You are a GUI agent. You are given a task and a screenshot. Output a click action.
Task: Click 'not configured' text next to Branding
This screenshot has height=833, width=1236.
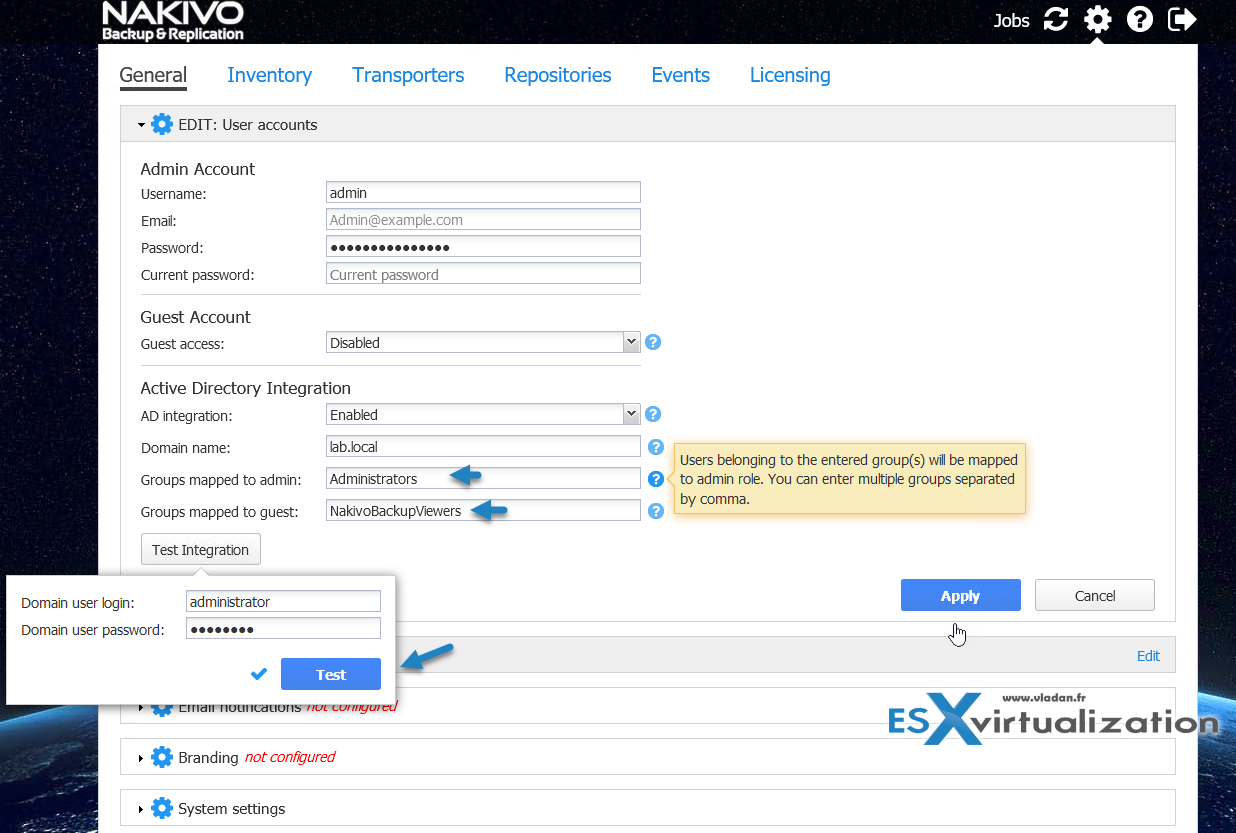[290, 757]
